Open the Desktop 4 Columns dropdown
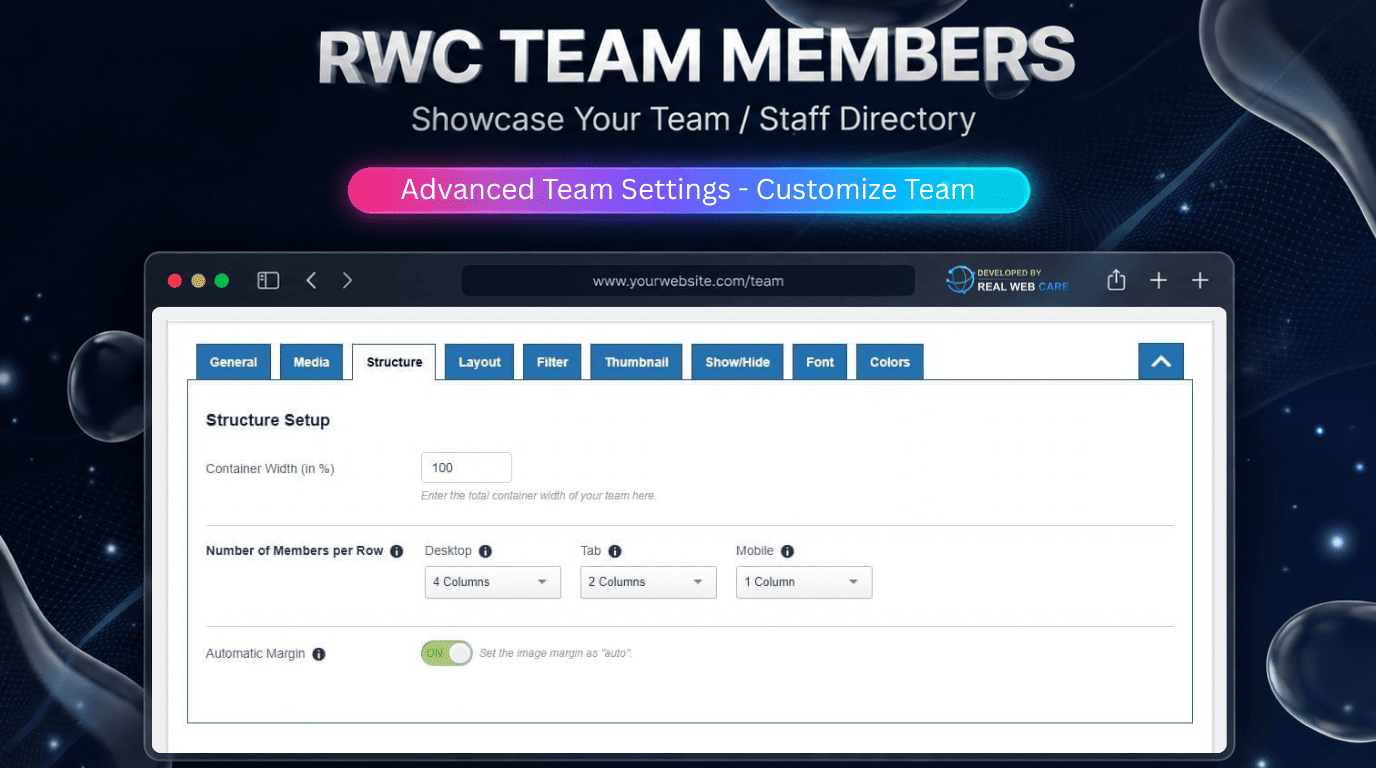1376x768 pixels. coord(493,582)
